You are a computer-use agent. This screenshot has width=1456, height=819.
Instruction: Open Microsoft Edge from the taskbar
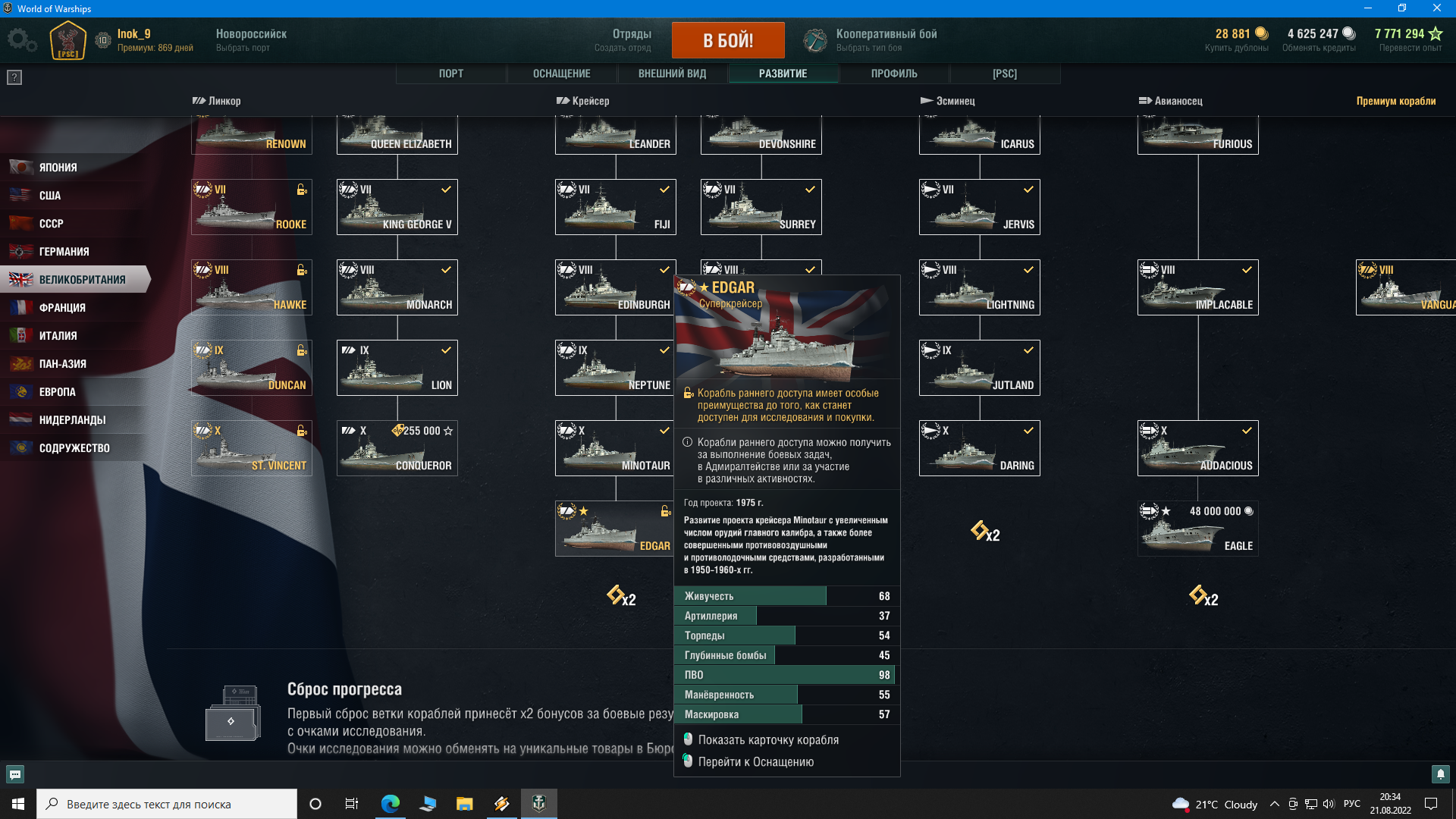click(x=390, y=804)
